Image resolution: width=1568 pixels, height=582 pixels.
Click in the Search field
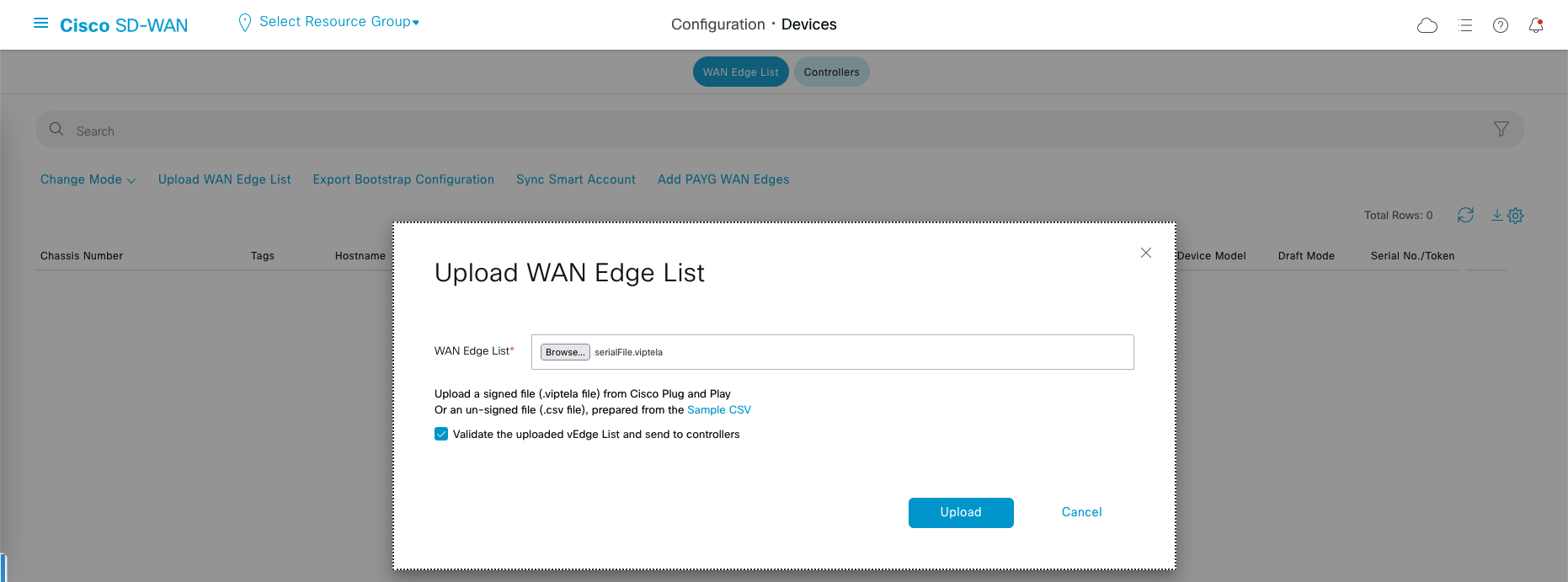[758, 131]
